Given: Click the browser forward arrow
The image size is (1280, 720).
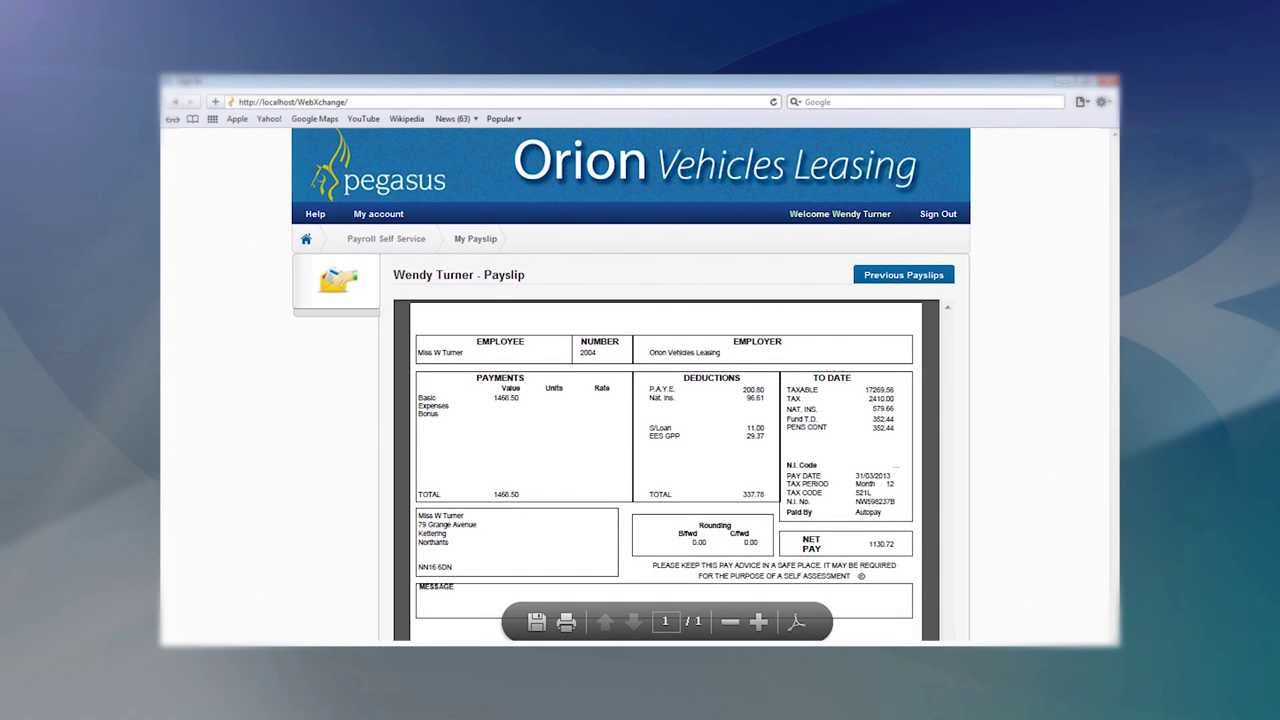Looking at the screenshot, I should coord(192,102).
